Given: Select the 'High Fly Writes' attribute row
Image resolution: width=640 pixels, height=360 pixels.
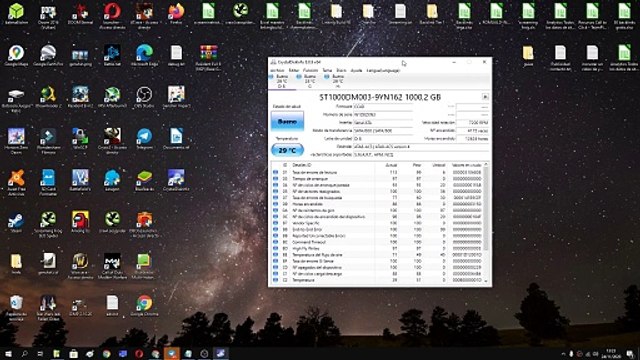Looking at the screenshot, I should pos(377,248).
